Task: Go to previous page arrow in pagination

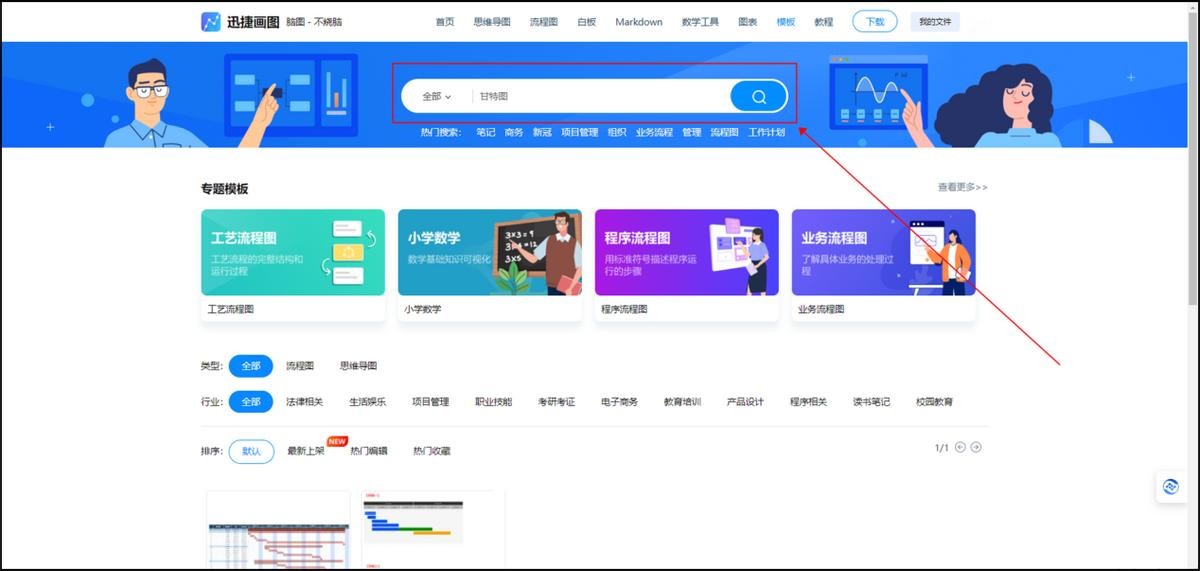Action: [x=960, y=447]
